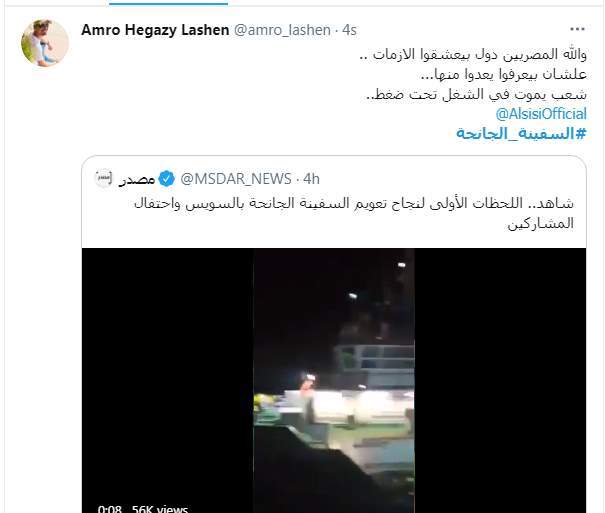Play the ship video in quoted tweet

click(x=334, y=380)
